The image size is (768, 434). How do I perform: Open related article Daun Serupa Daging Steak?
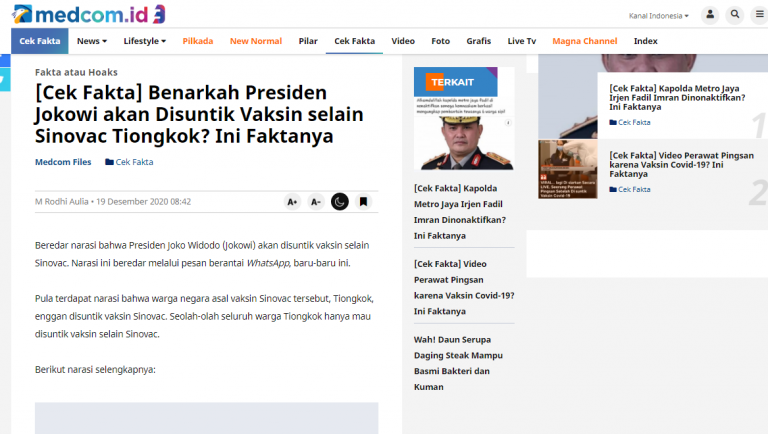click(x=458, y=363)
